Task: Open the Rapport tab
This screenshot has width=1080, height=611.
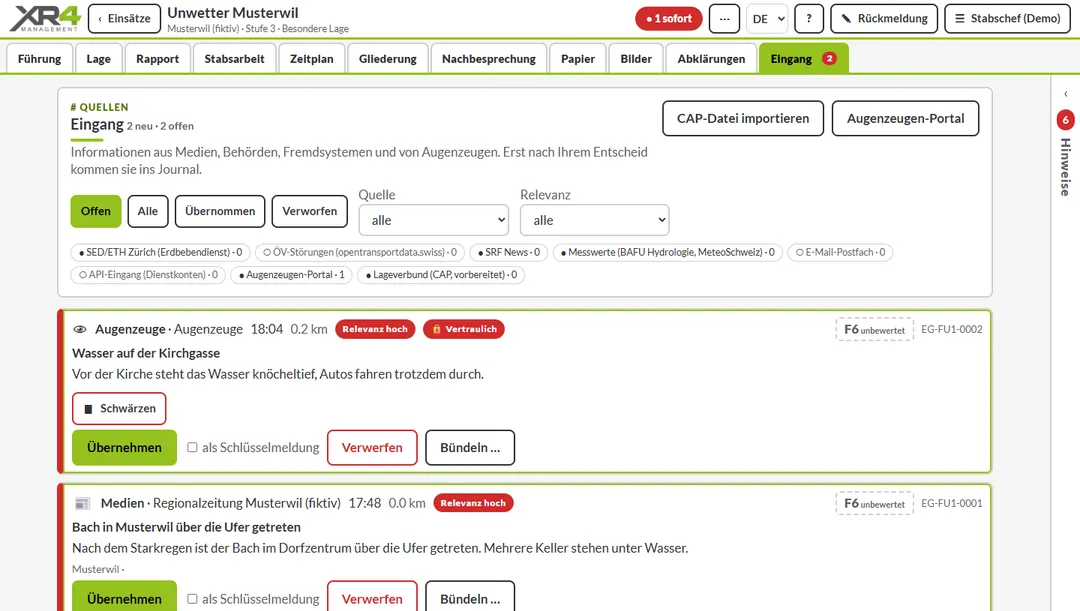Action: tap(158, 59)
